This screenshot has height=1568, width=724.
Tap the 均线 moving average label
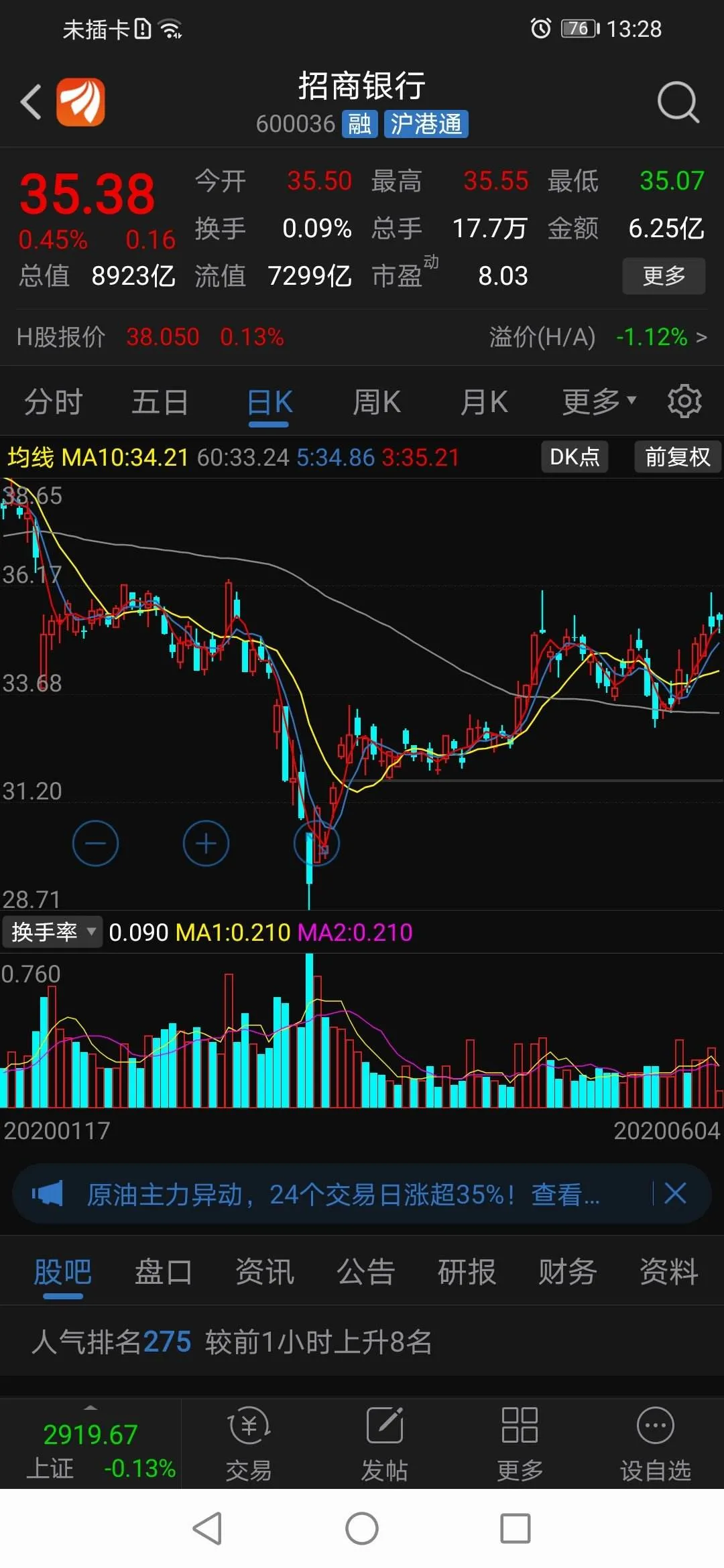click(31, 458)
